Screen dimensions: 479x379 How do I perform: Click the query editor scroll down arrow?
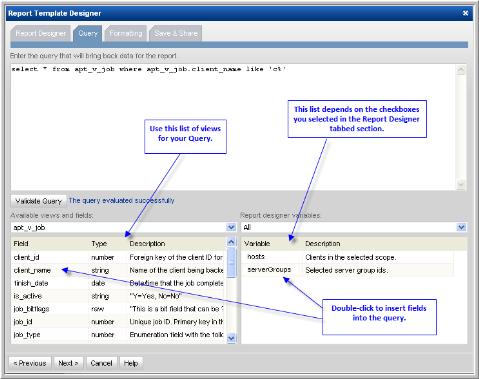pyautogui.click(x=461, y=184)
